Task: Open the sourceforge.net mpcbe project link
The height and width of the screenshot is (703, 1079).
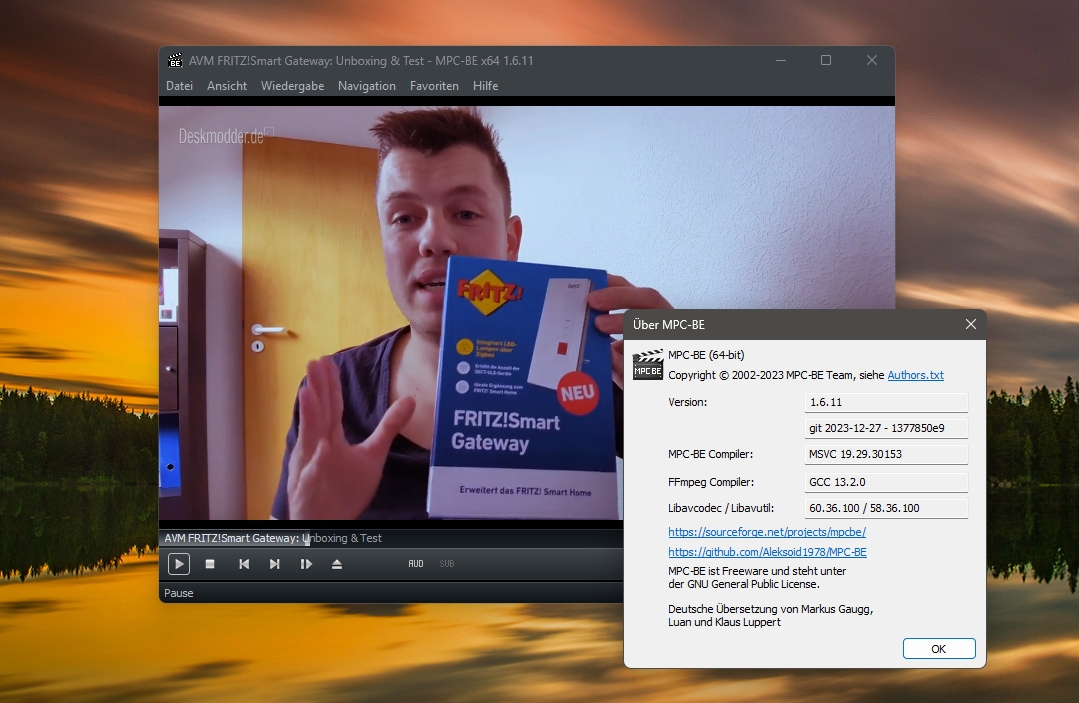Action: tap(767, 532)
